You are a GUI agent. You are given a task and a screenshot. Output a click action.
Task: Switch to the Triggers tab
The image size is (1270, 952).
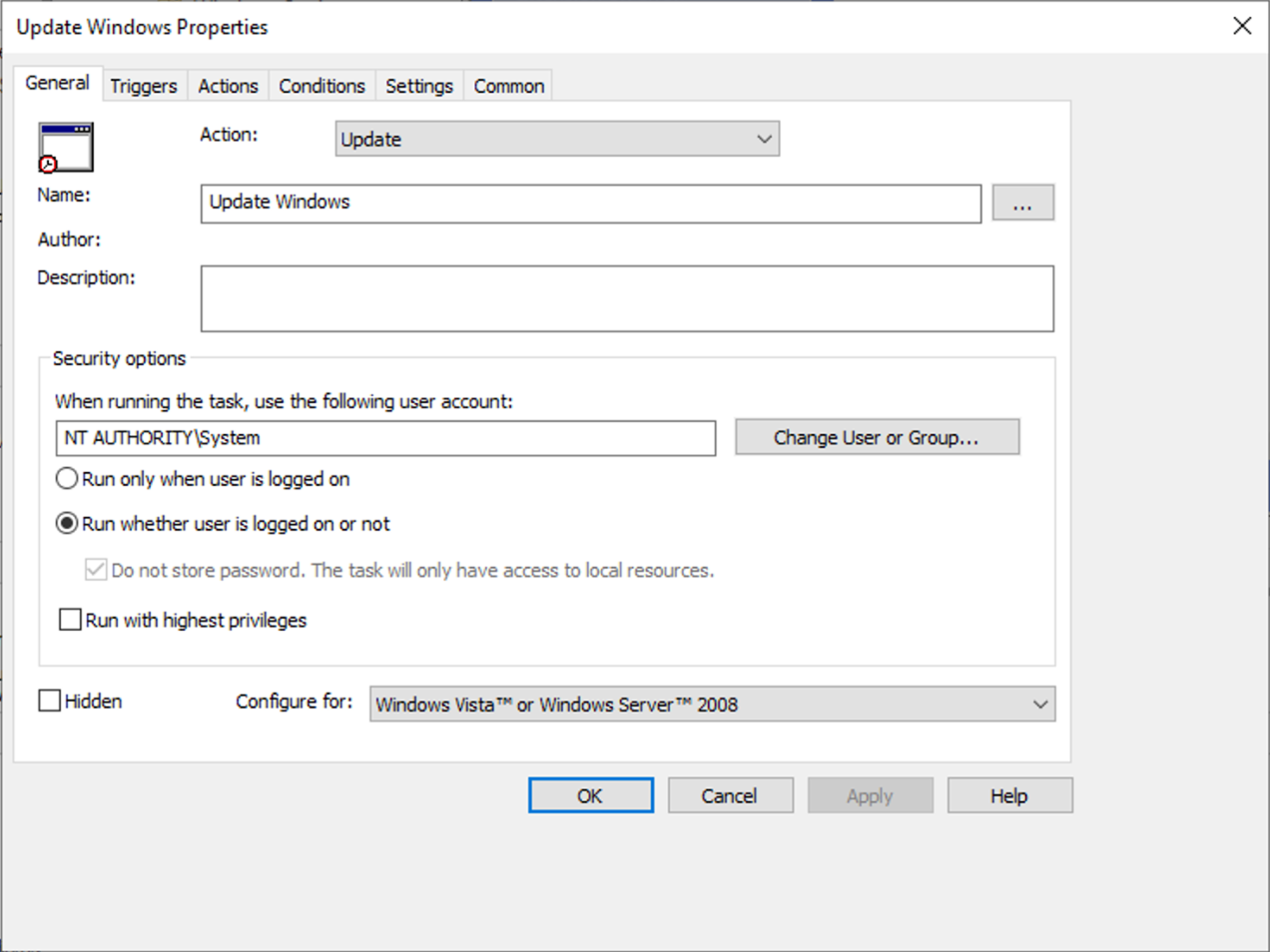[x=143, y=86]
